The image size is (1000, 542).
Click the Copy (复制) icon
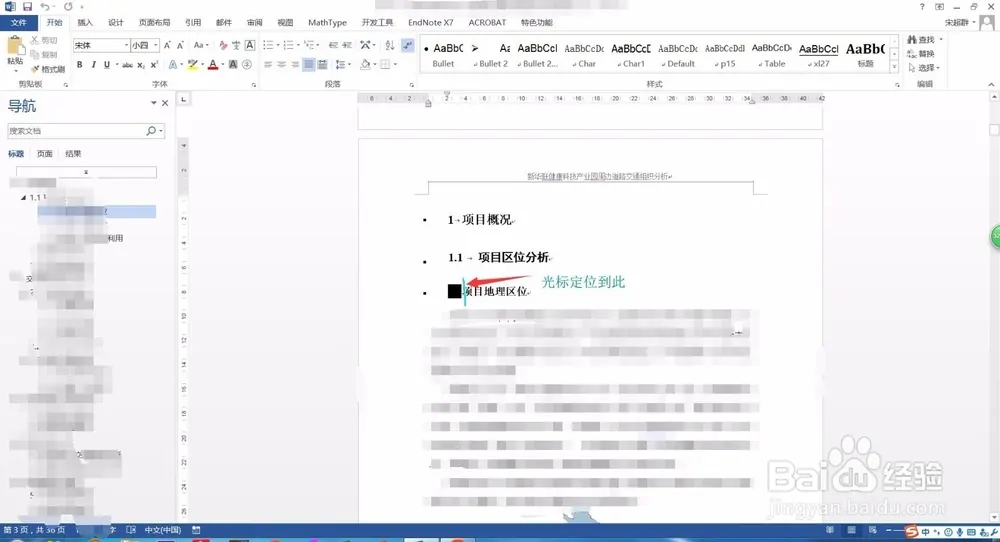(x=34, y=54)
